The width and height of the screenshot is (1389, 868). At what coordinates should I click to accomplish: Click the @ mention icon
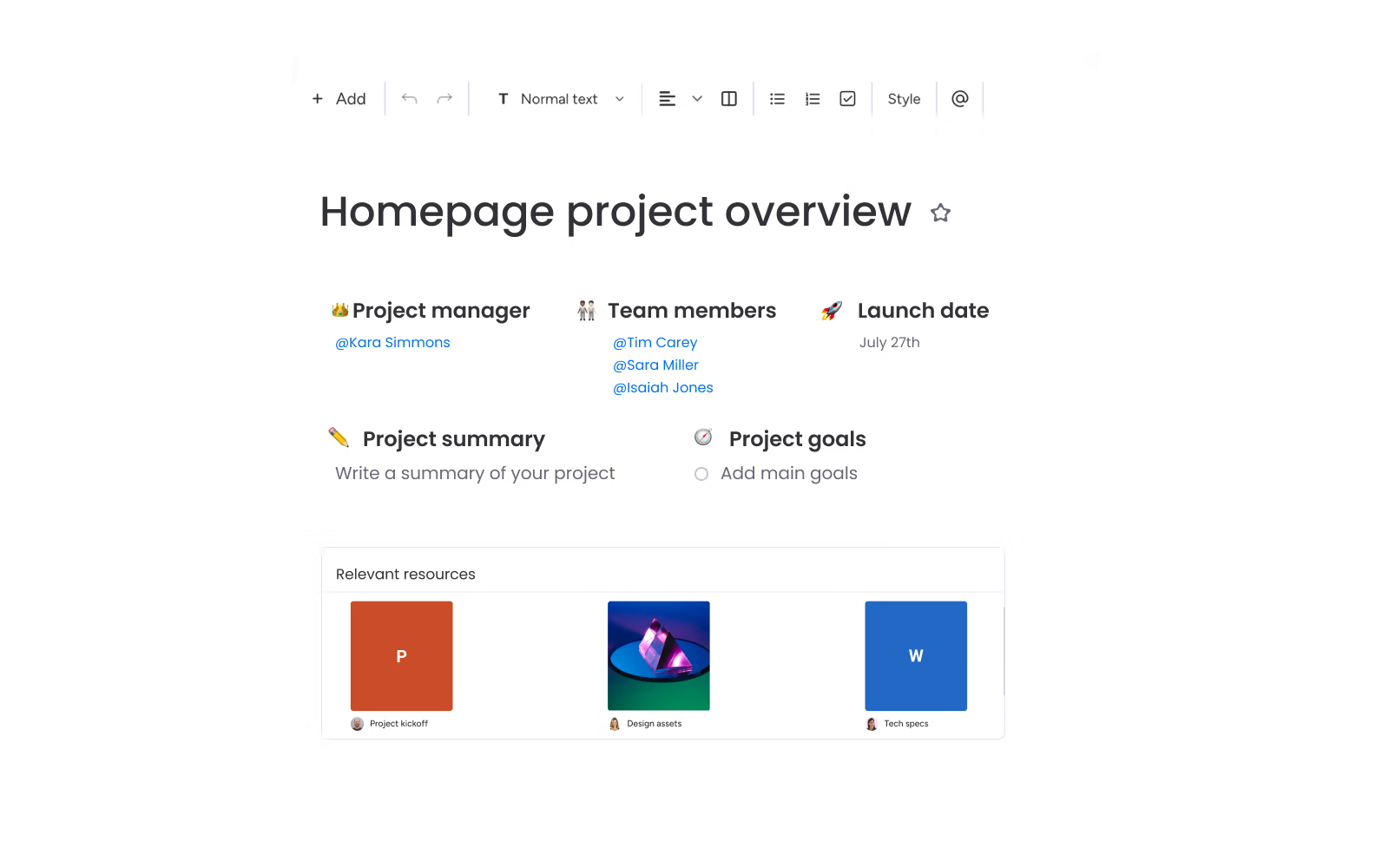tap(959, 99)
